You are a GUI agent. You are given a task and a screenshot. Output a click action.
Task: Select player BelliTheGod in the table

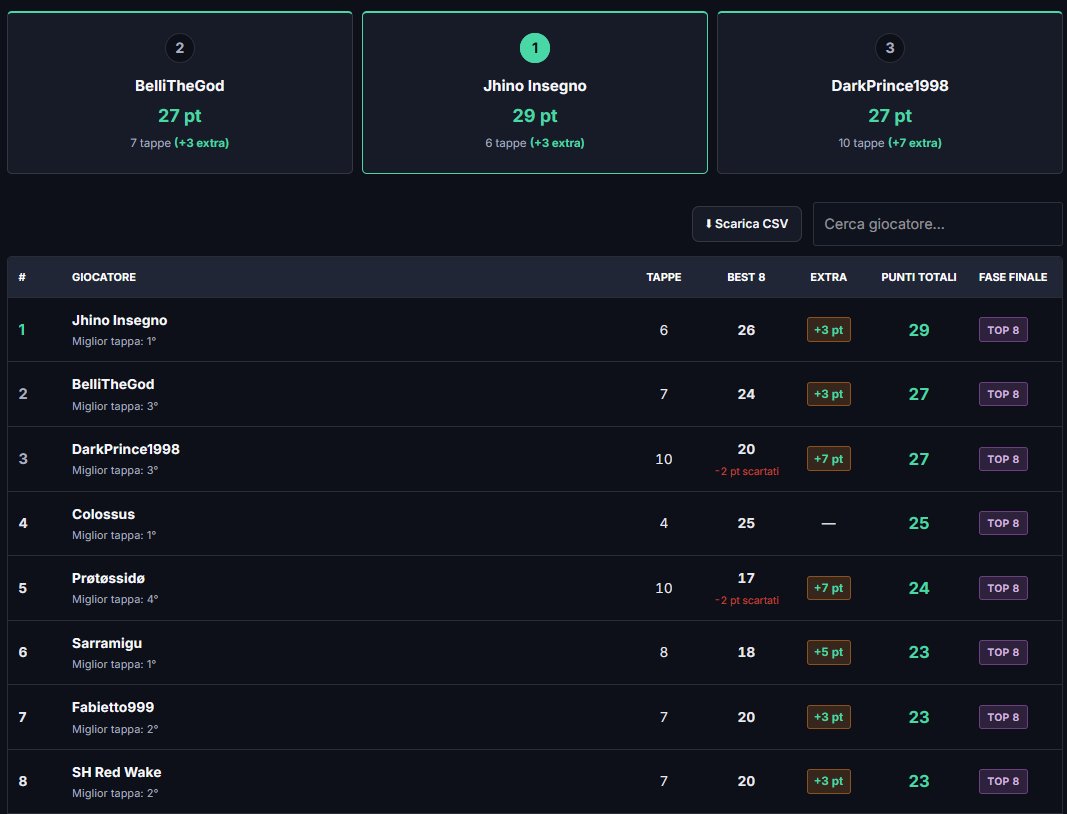tap(113, 385)
